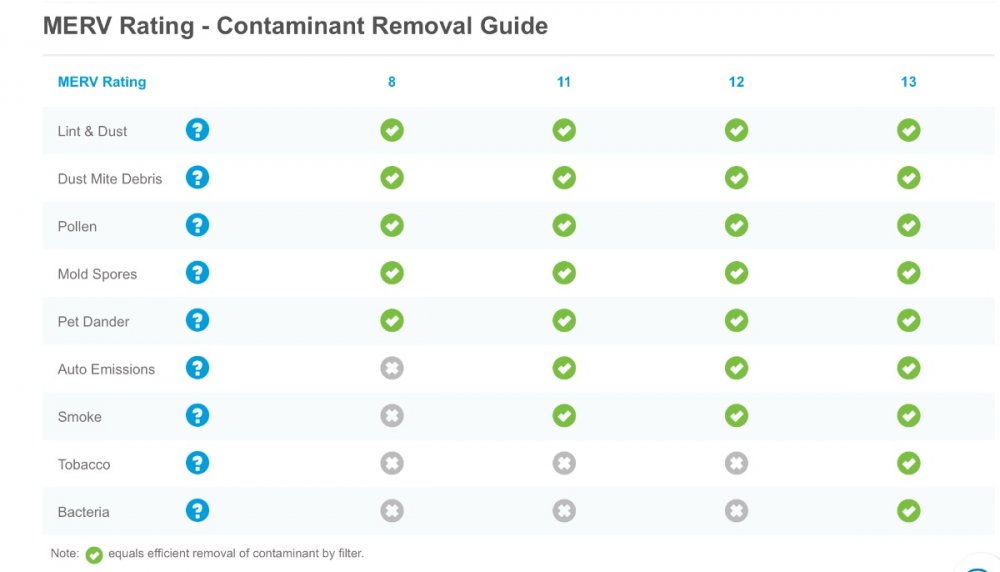
Task: Show help for Mold Spores
Action: pos(198,273)
